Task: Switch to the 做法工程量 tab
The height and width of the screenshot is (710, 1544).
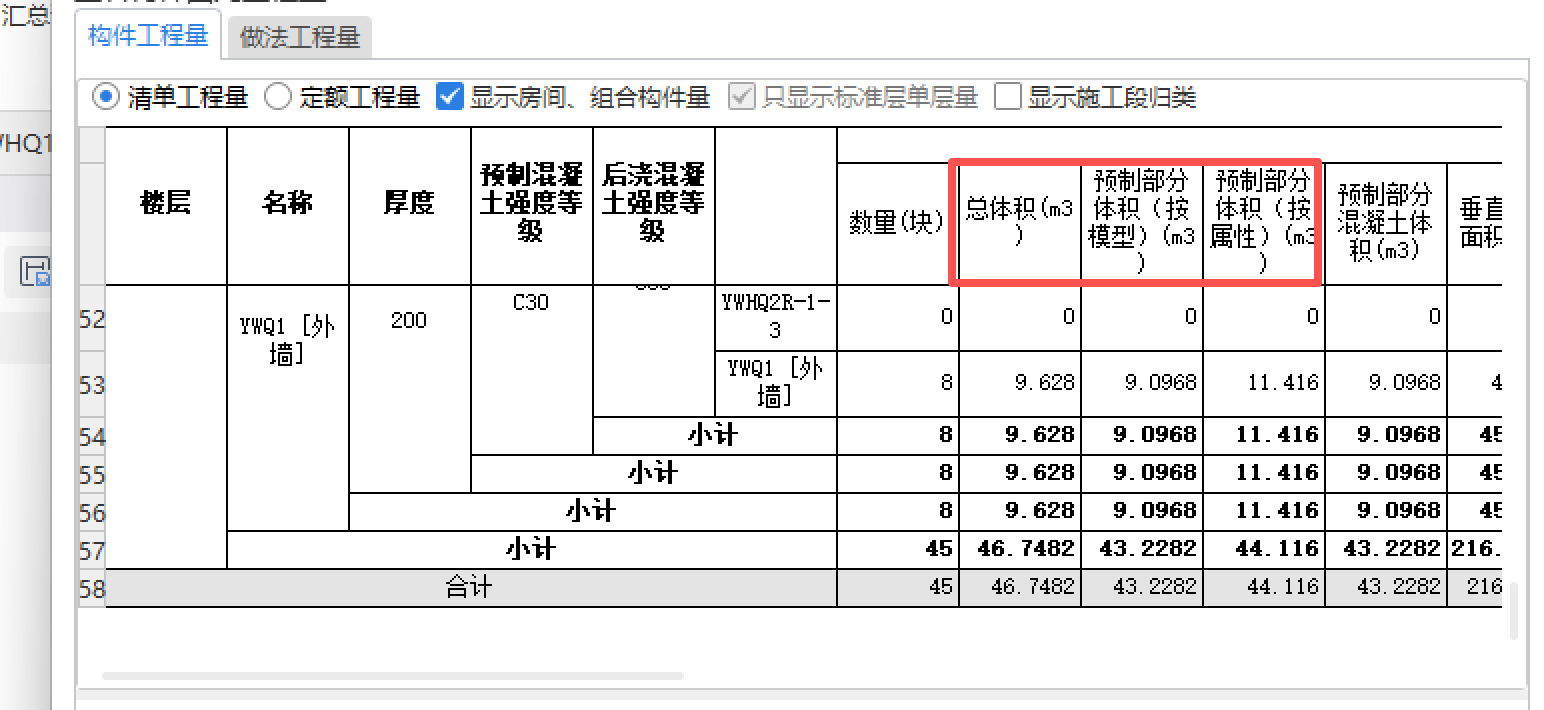Action: click(298, 36)
